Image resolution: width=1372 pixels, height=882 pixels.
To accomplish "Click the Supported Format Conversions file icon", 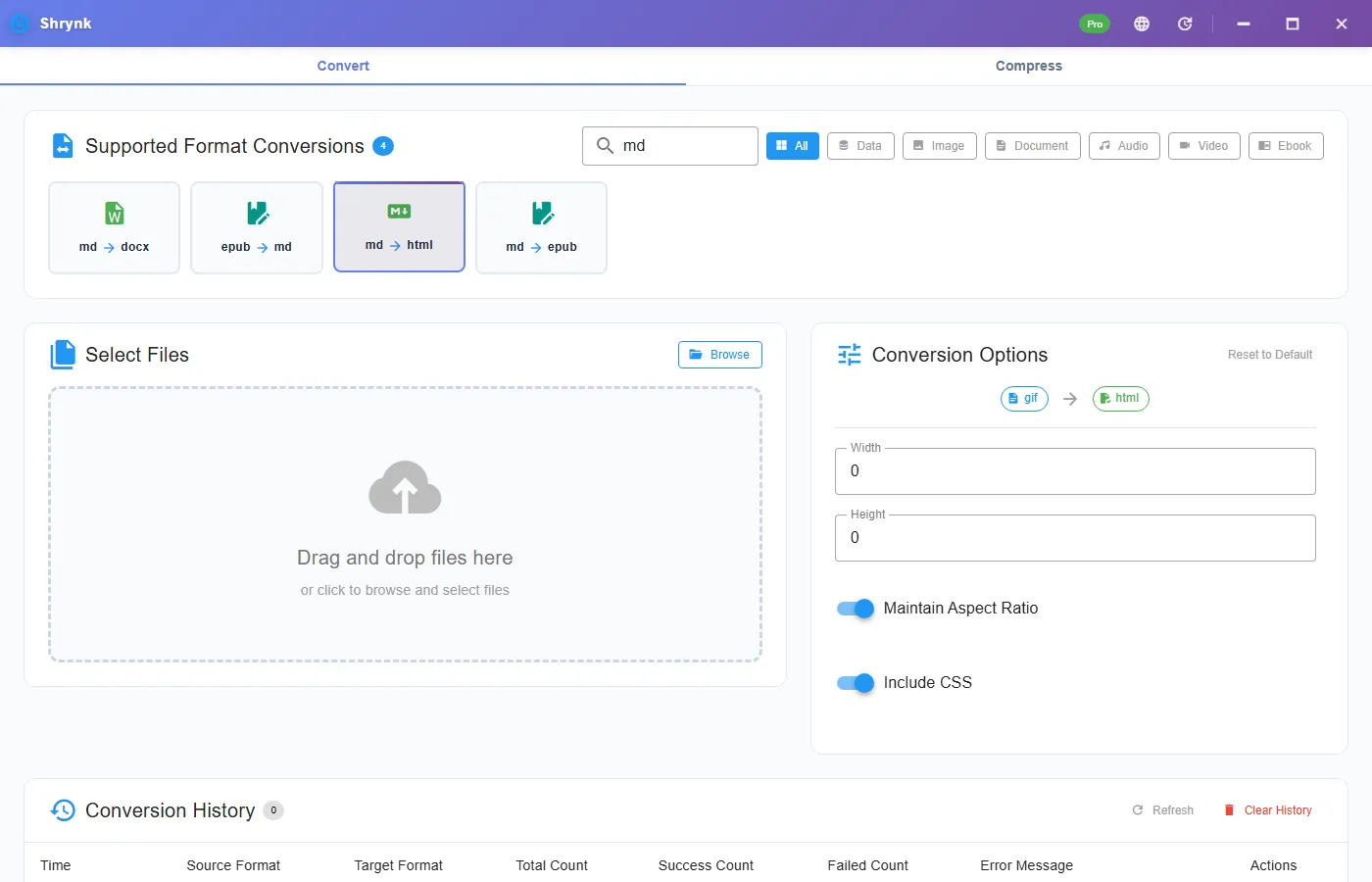I will [63, 146].
